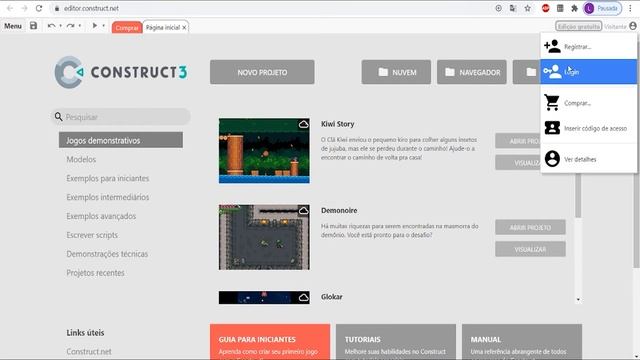Image resolution: width=640 pixels, height=360 pixels.
Task: Click the play preview icon
Action: pyautogui.click(x=95, y=26)
